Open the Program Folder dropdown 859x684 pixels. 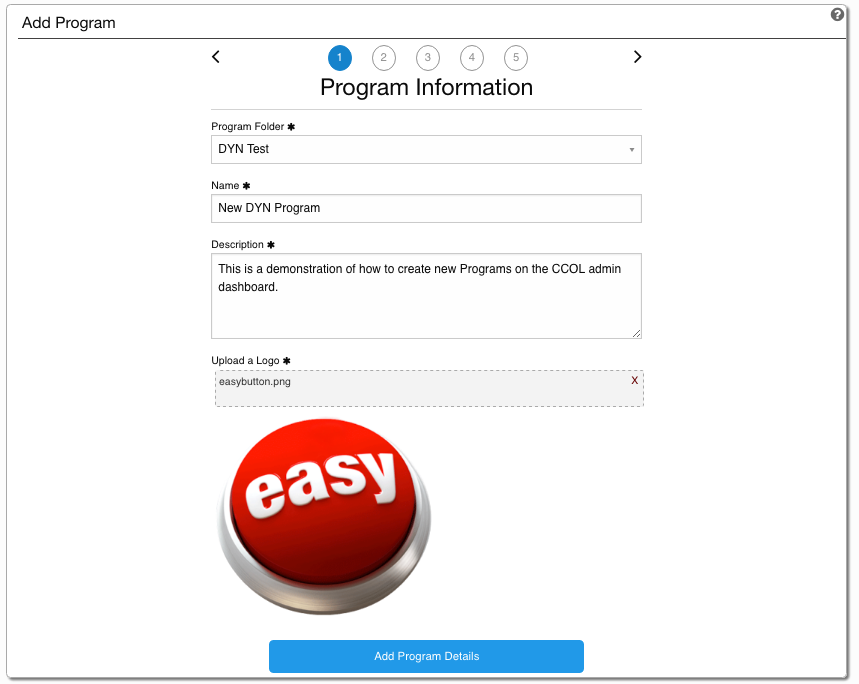pyautogui.click(x=426, y=150)
